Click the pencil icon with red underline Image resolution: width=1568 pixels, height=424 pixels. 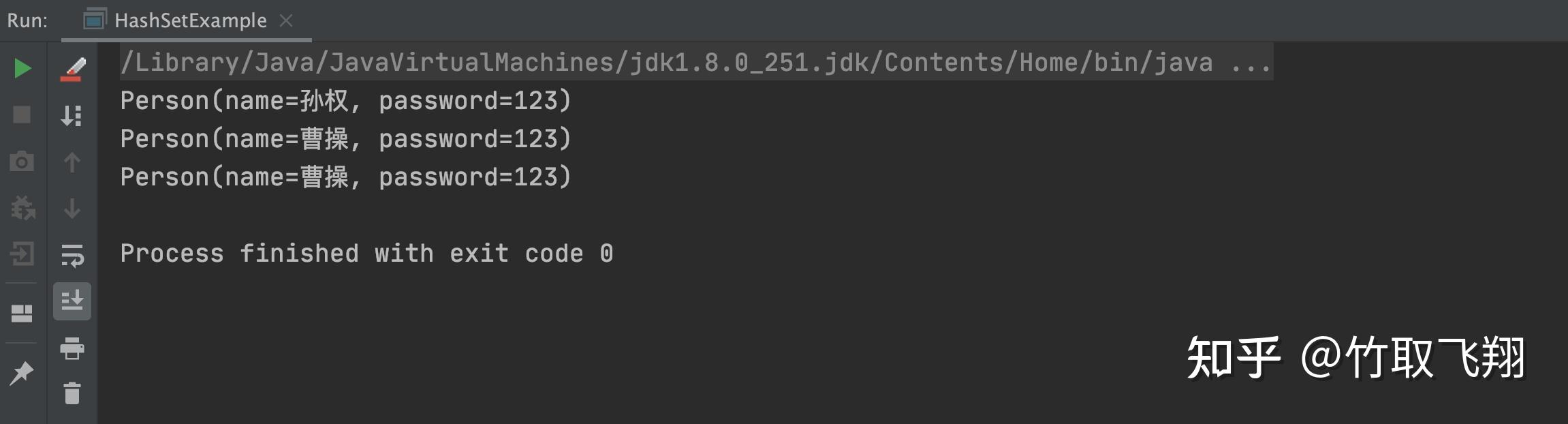click(x=72, y=69)
